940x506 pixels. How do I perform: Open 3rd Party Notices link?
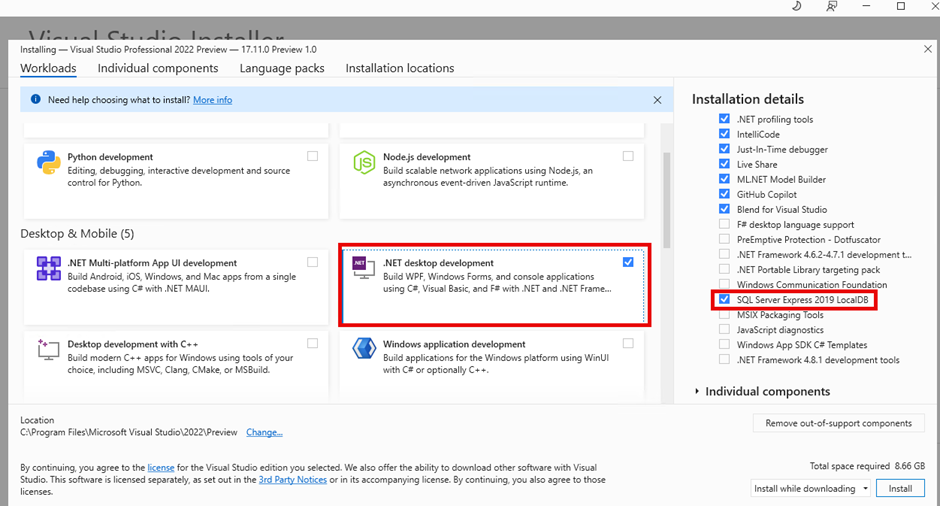pyautogui.click(x=293, y=480)
